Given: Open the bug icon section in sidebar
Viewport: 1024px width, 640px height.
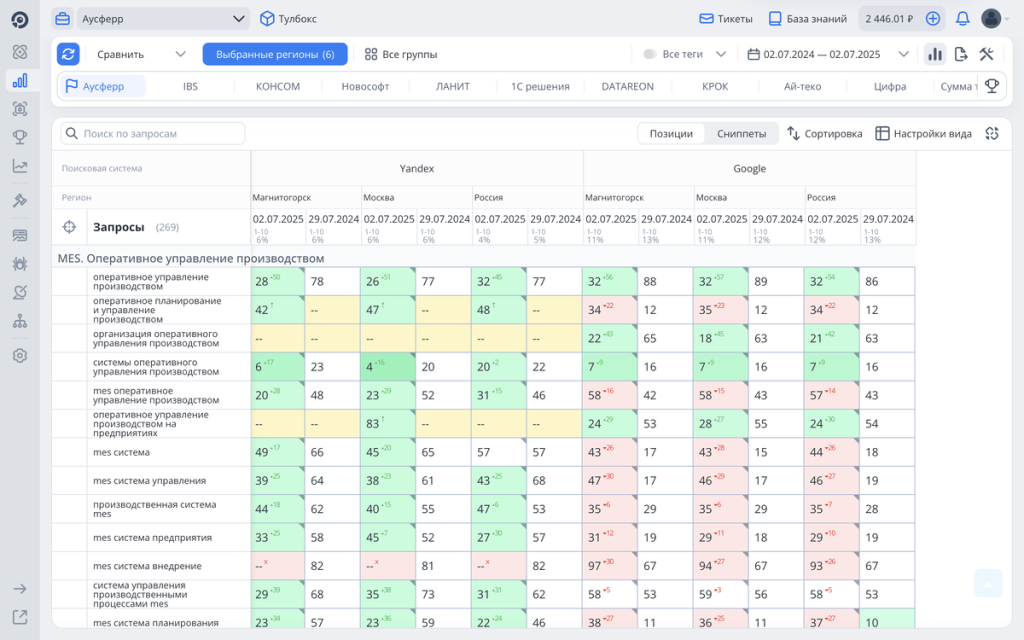Looking at the screenshot, I should tap(20, 264).
